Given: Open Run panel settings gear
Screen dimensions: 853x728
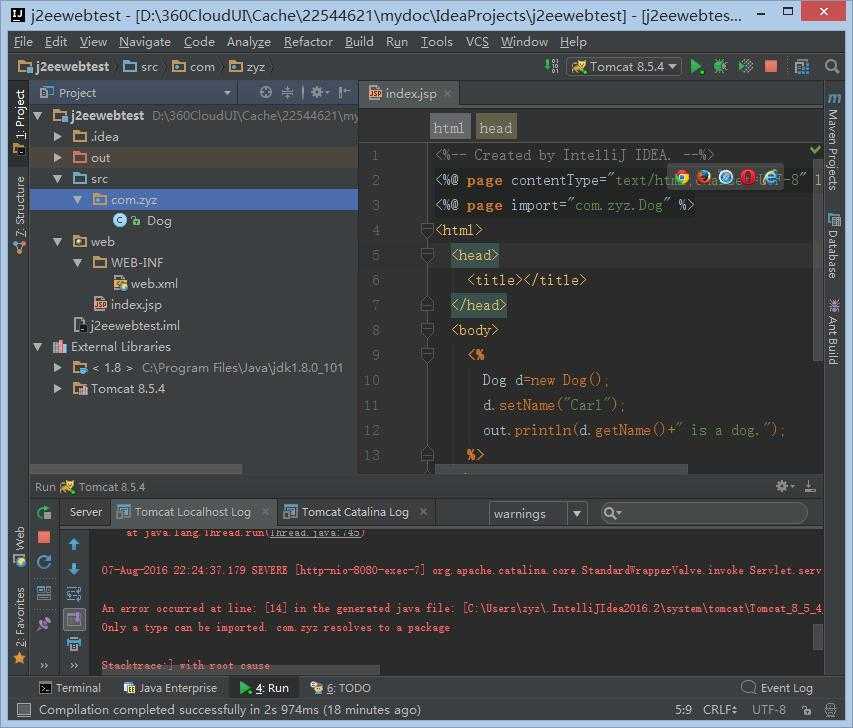Looking at the screenshot, I should click(x=784, y=486).
